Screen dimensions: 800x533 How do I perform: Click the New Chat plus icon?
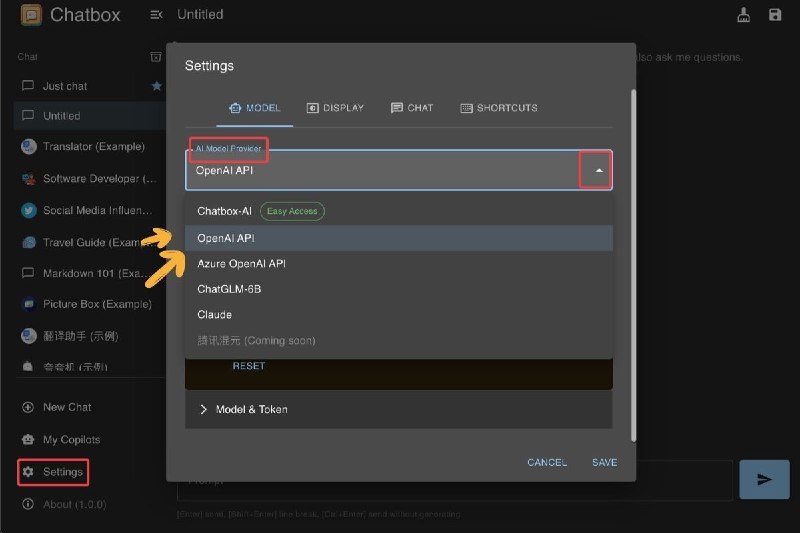coord(28,407)
